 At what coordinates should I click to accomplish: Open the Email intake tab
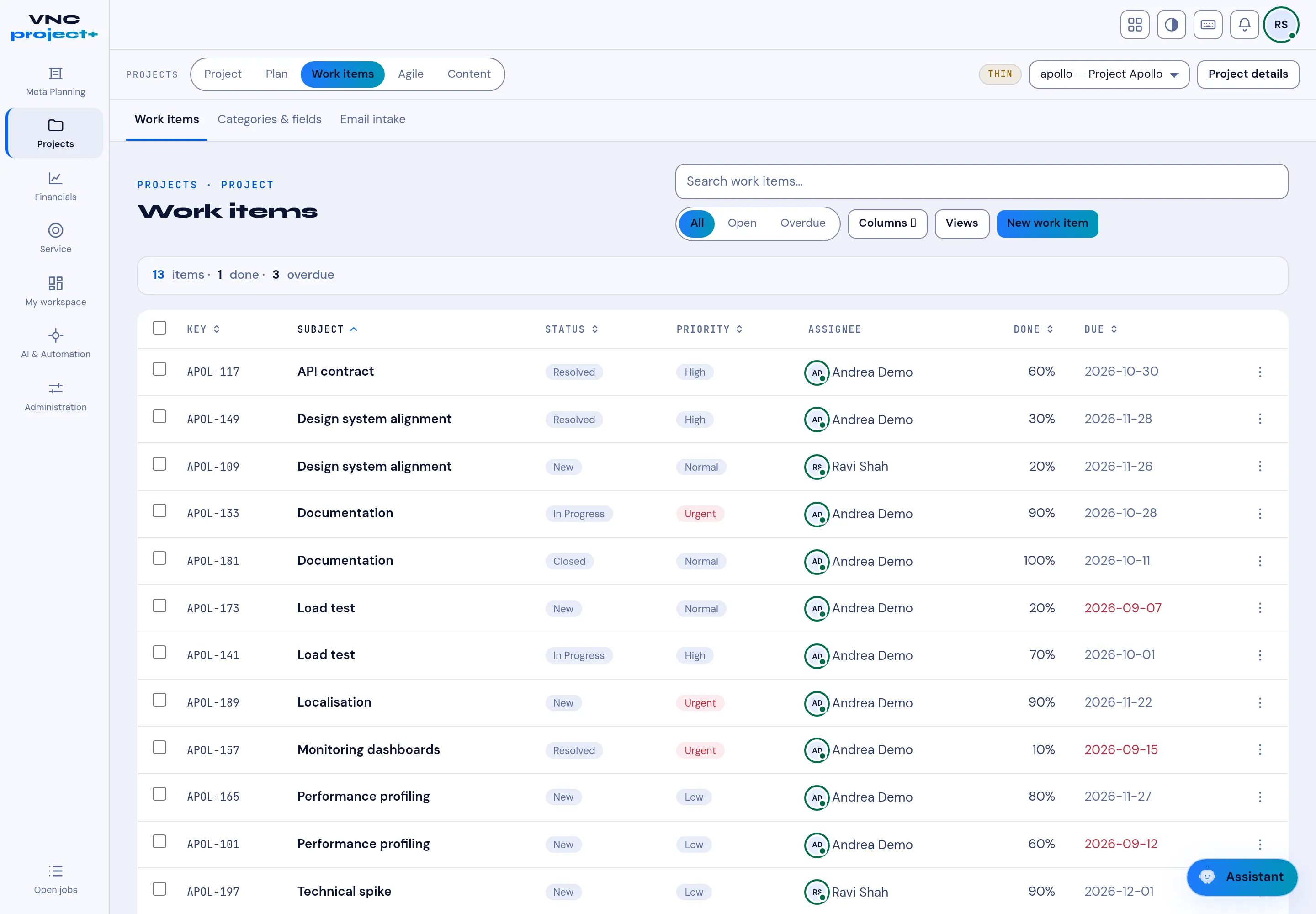tap(372, 120)
